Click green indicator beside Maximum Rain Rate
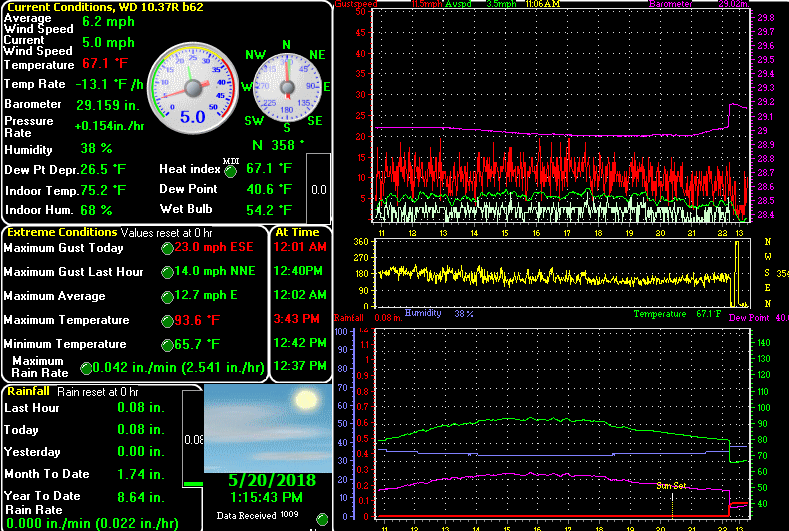Screen dimensions: 789x531 [86, 368]
